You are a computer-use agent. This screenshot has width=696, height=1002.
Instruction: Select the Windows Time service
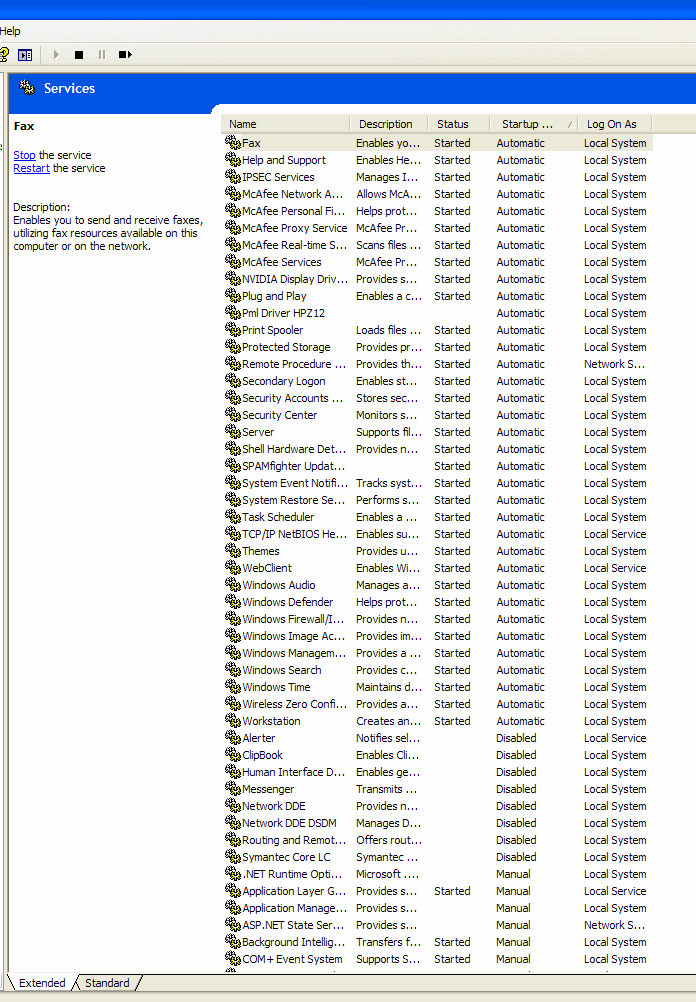tap(437, 687)
